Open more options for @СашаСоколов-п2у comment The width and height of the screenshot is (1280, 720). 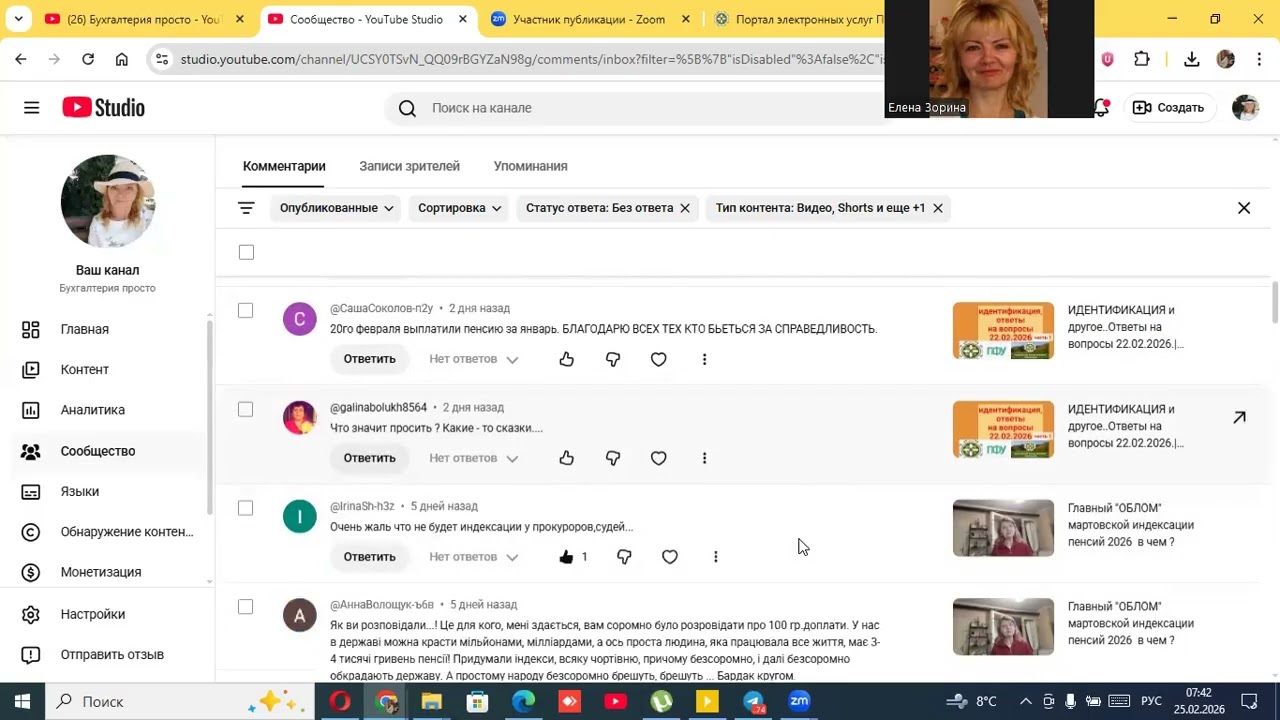tap(704, 359)
